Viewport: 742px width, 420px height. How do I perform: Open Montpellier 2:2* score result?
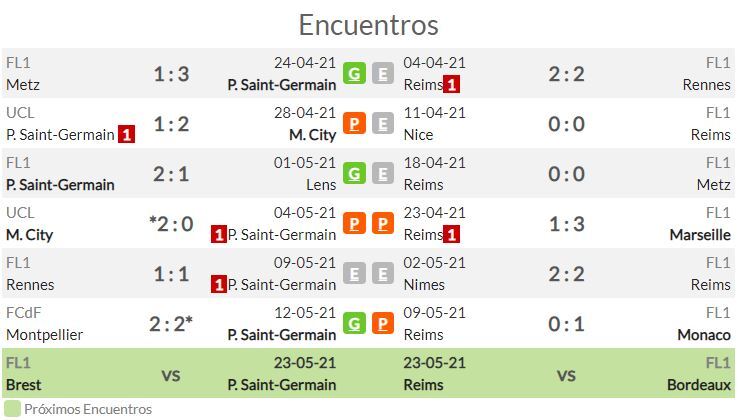(x=171, y=324)
